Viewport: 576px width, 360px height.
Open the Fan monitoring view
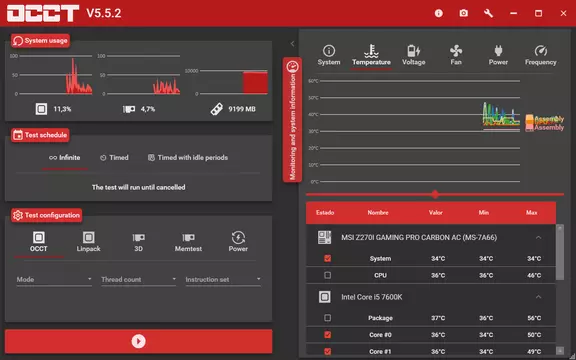coord(456,55)
